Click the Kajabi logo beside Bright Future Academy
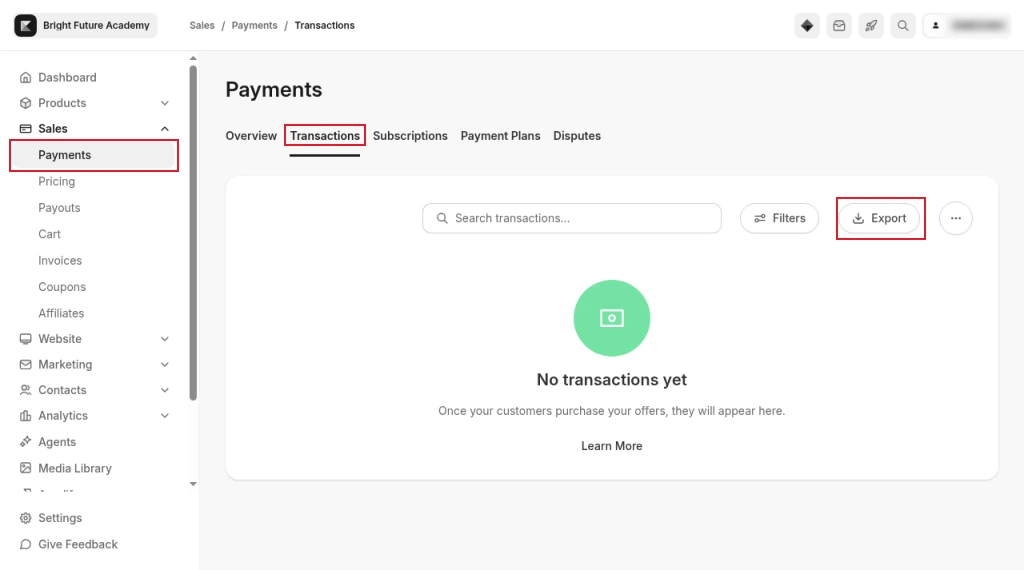Image resolution: width=1024 pixels, height=570 pixels. 25,25
